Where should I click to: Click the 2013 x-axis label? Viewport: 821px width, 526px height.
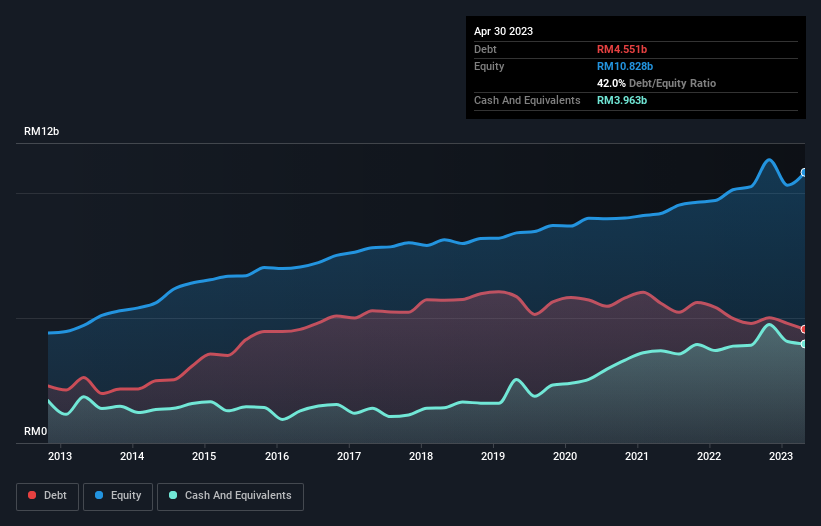[x=60, y=456]
